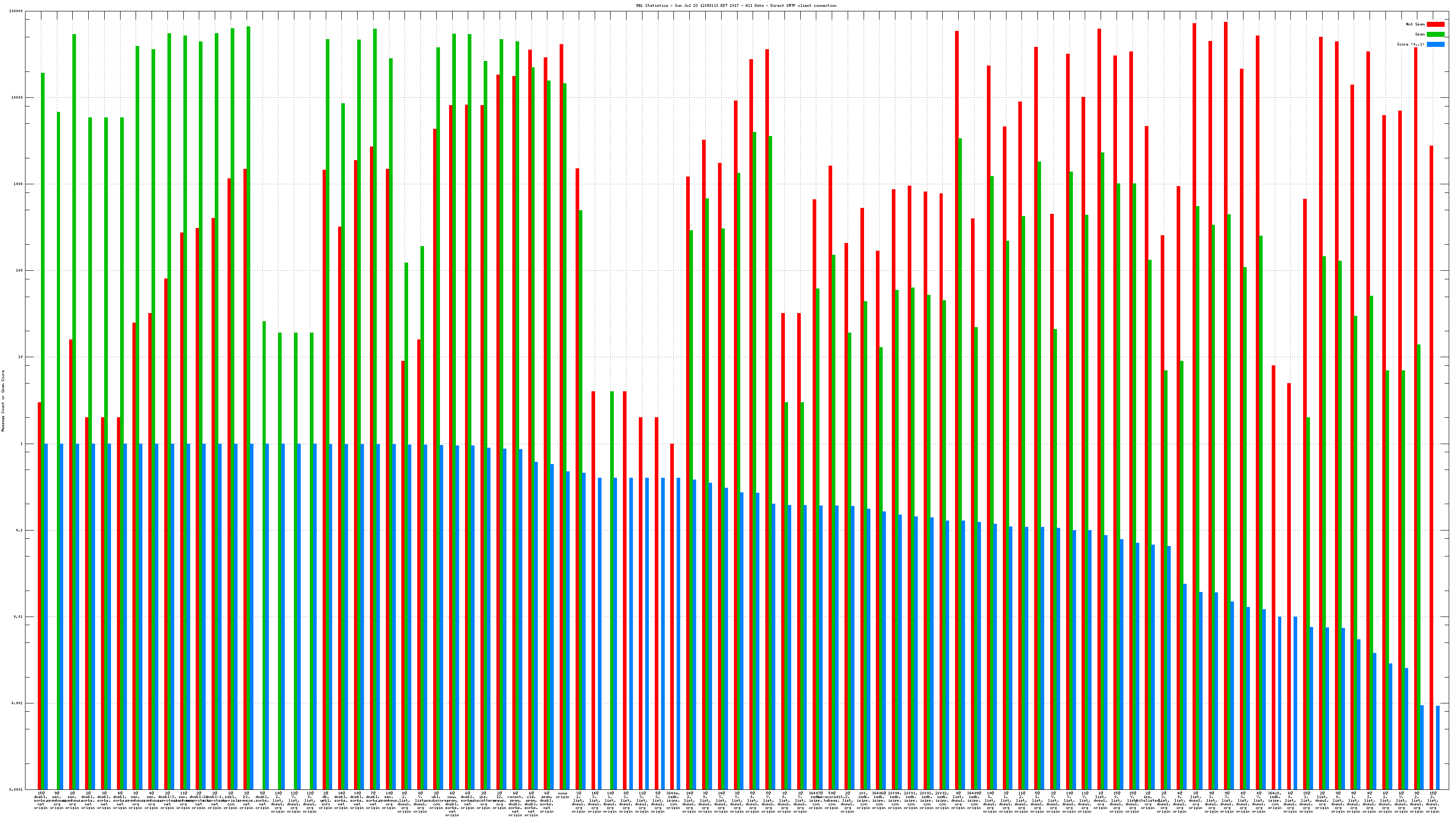Click the 'db.wpbl.info' x-axis label
Viewport: 1456px width, 819px height.
[x=326, y=800]
